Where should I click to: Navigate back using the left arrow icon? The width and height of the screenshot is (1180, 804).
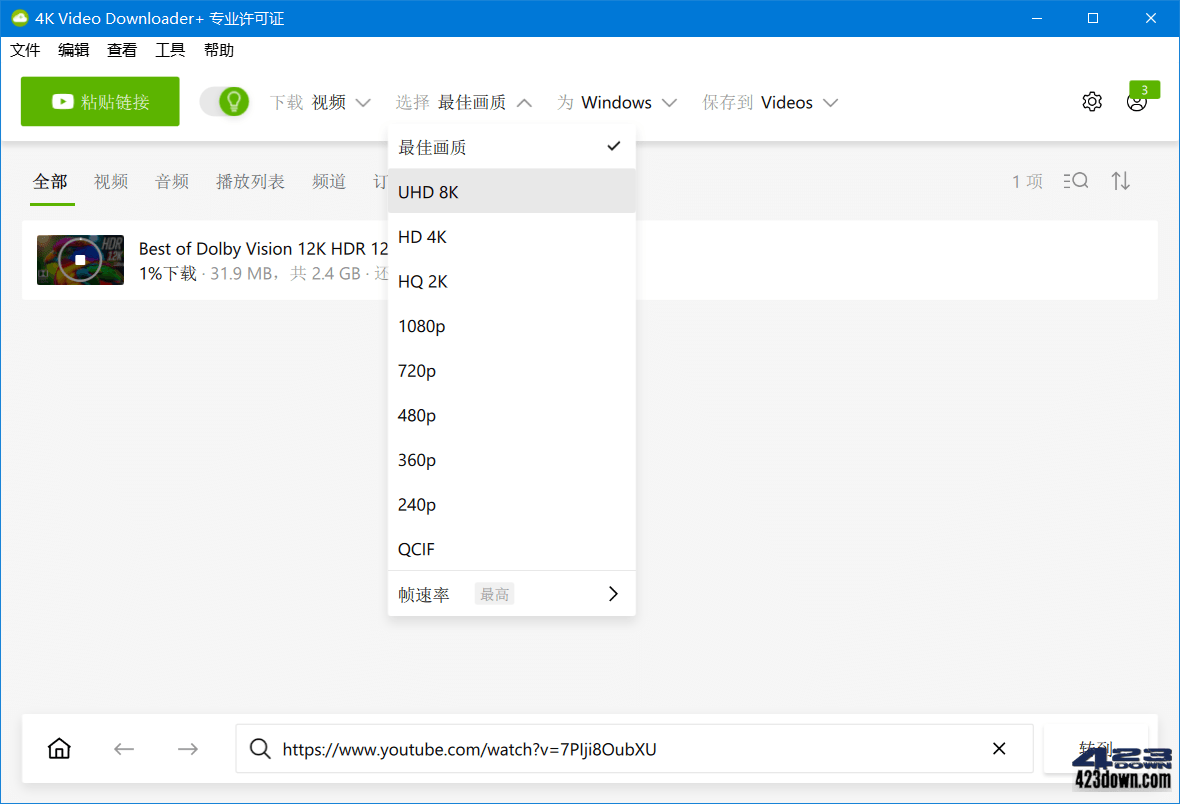point(123,748)
